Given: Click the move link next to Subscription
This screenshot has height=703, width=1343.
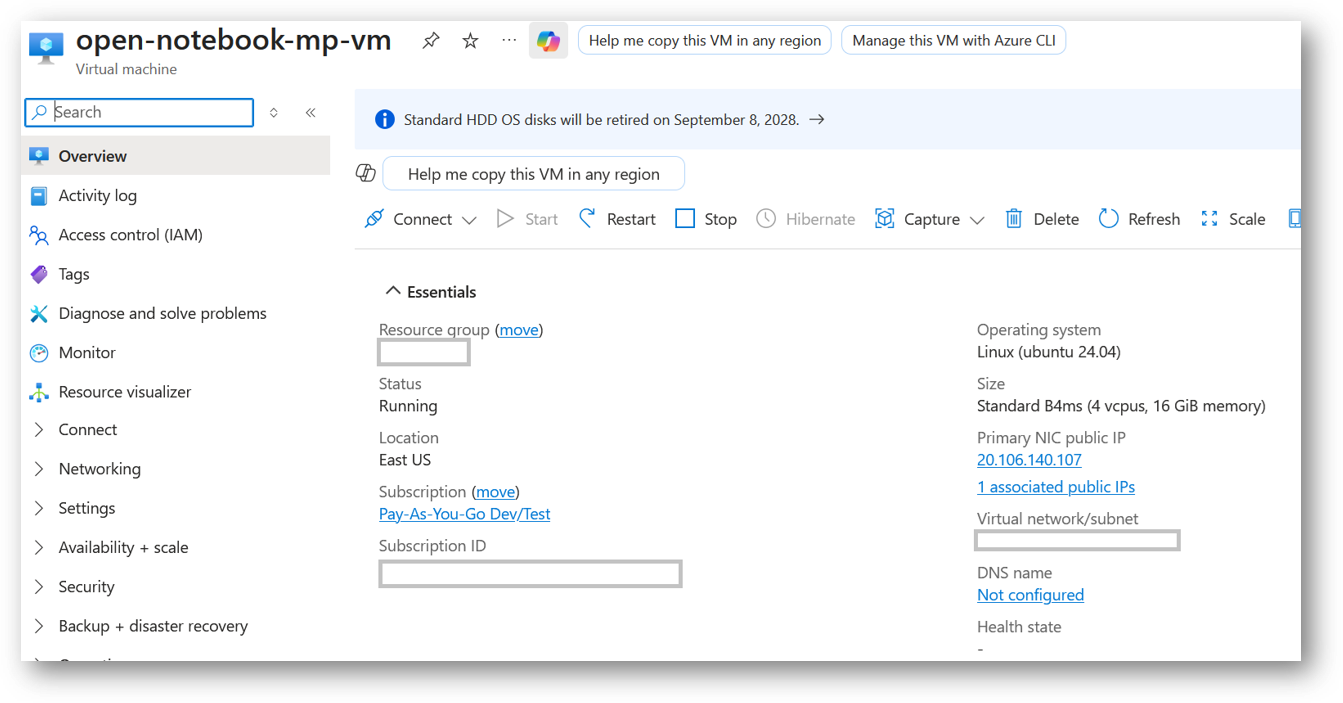Looking at the screenshot, I should pos(495,492).
